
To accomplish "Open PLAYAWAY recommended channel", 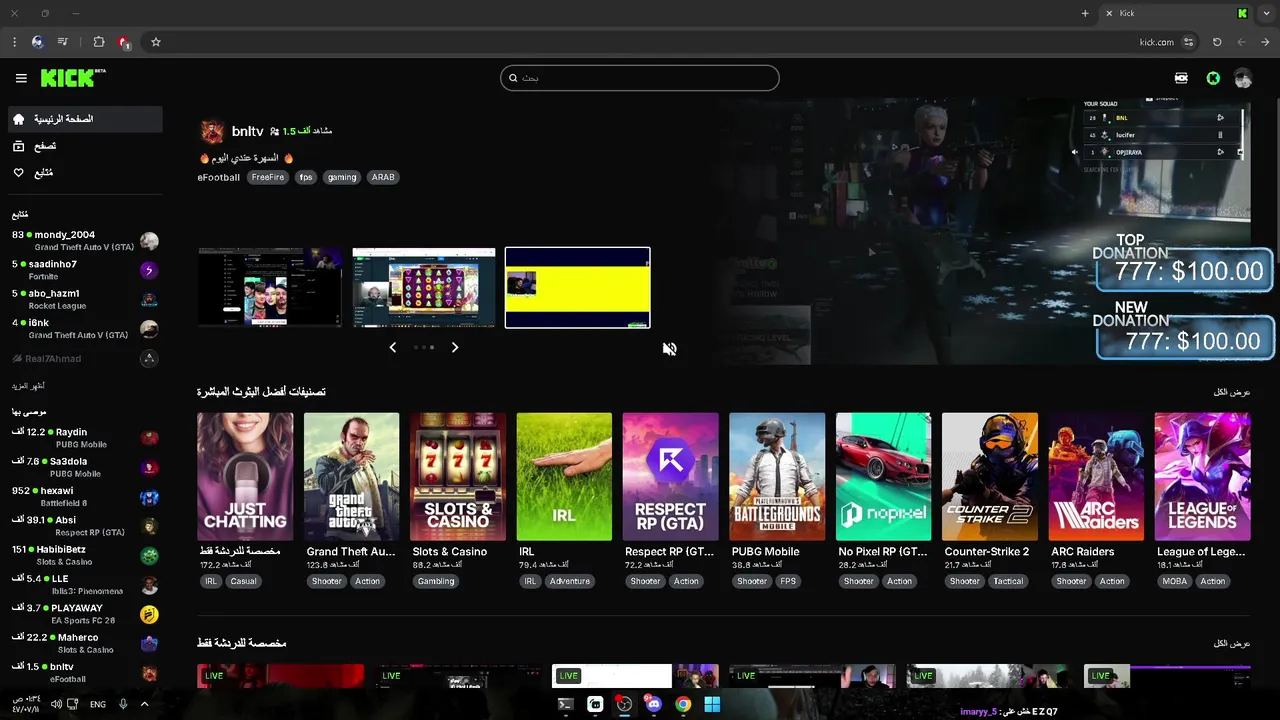I will (x=84, y=614).
